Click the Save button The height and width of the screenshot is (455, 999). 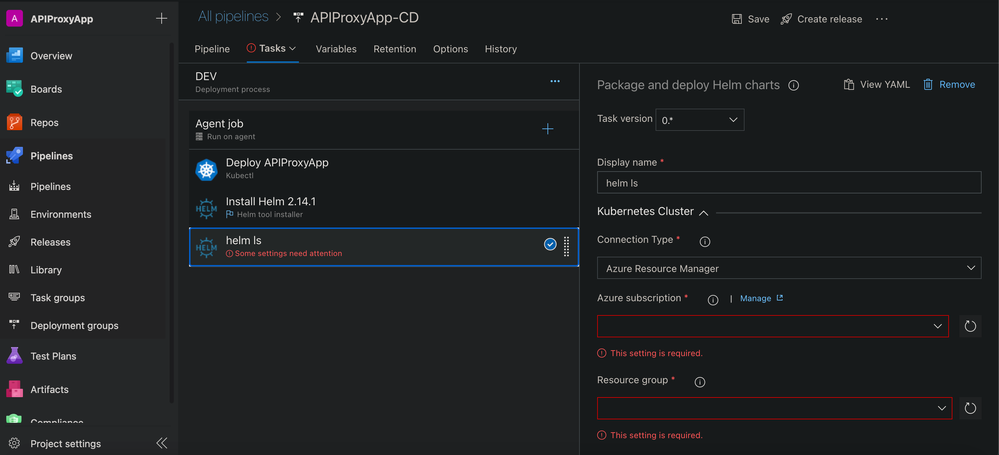751,19
